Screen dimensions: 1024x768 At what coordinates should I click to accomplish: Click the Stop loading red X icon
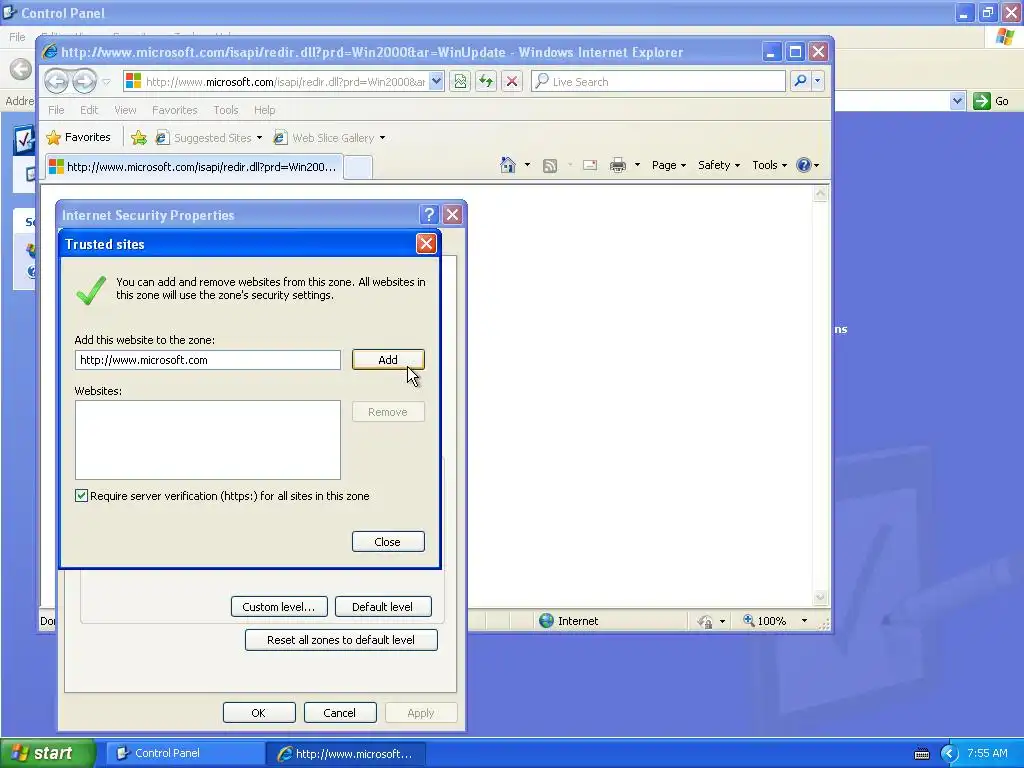[512, 82]
